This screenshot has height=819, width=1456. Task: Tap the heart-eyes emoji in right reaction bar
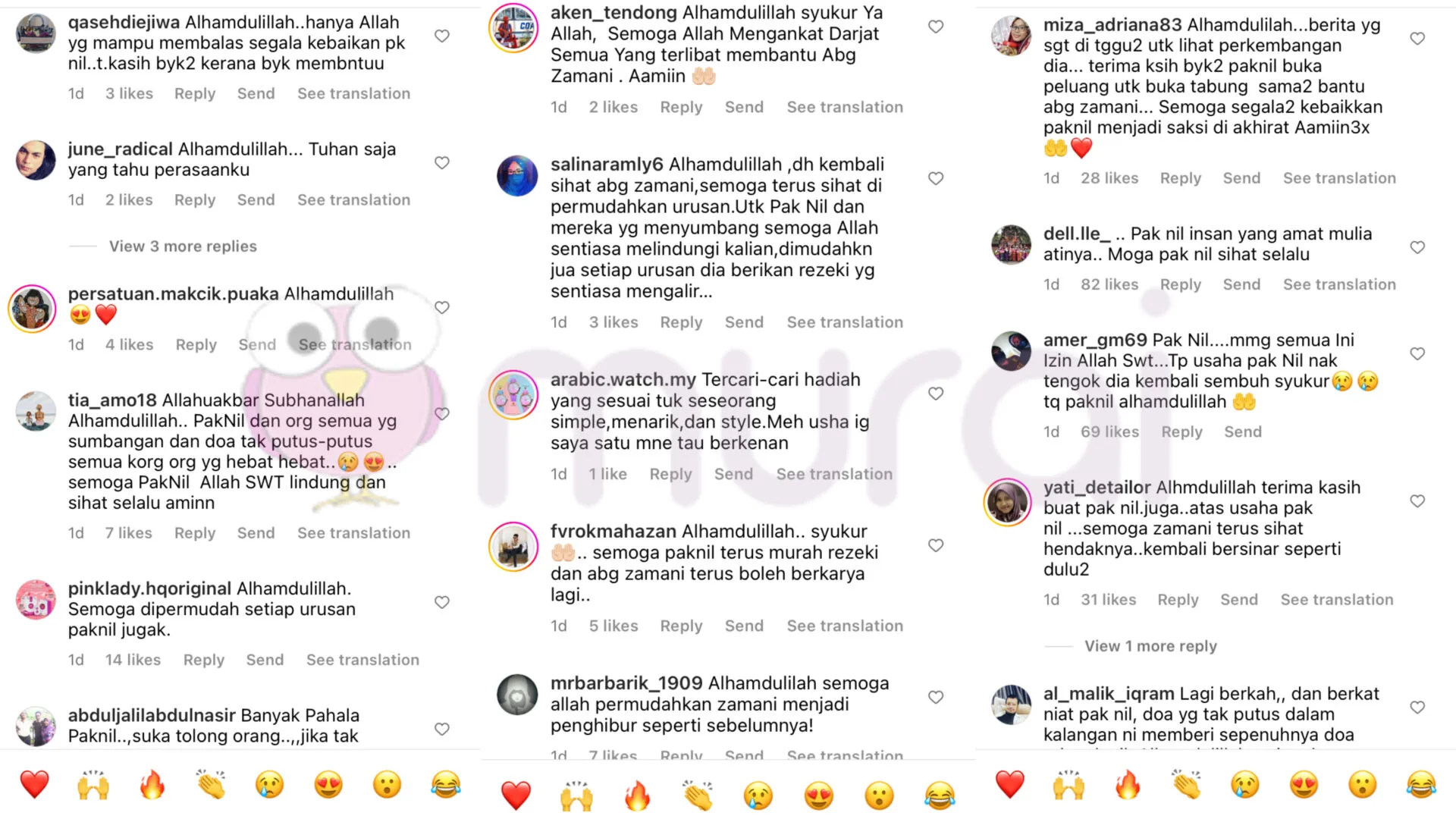pos(1304,785)
